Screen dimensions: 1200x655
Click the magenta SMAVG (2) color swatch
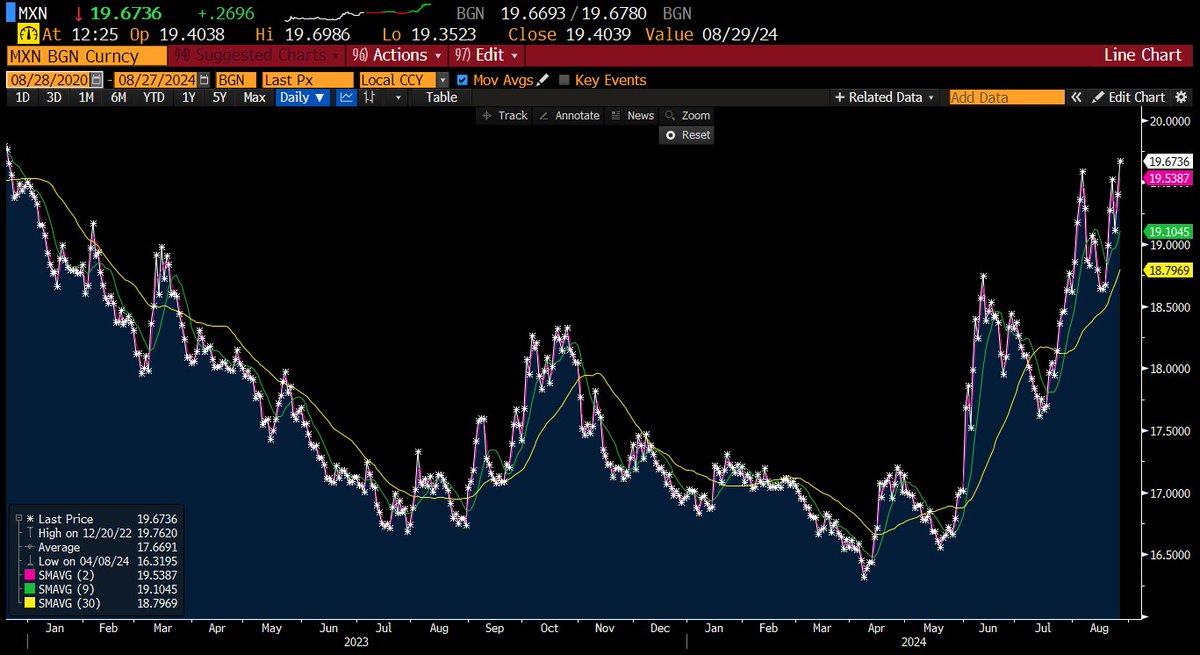point(30,575)
